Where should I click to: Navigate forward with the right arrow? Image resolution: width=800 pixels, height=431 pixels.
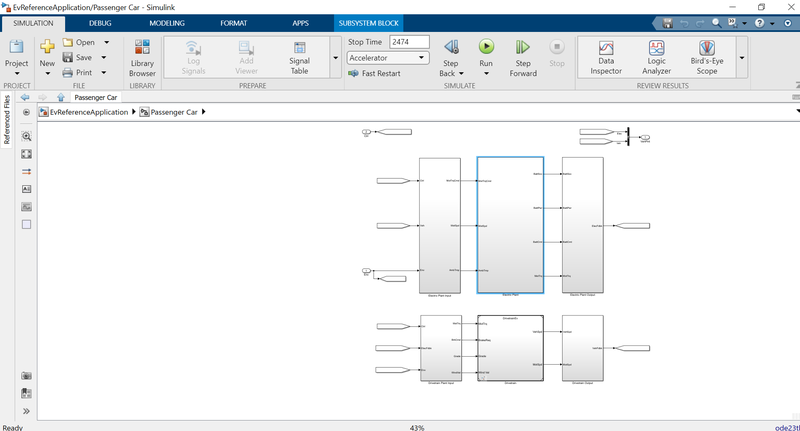tap(42, 97)
